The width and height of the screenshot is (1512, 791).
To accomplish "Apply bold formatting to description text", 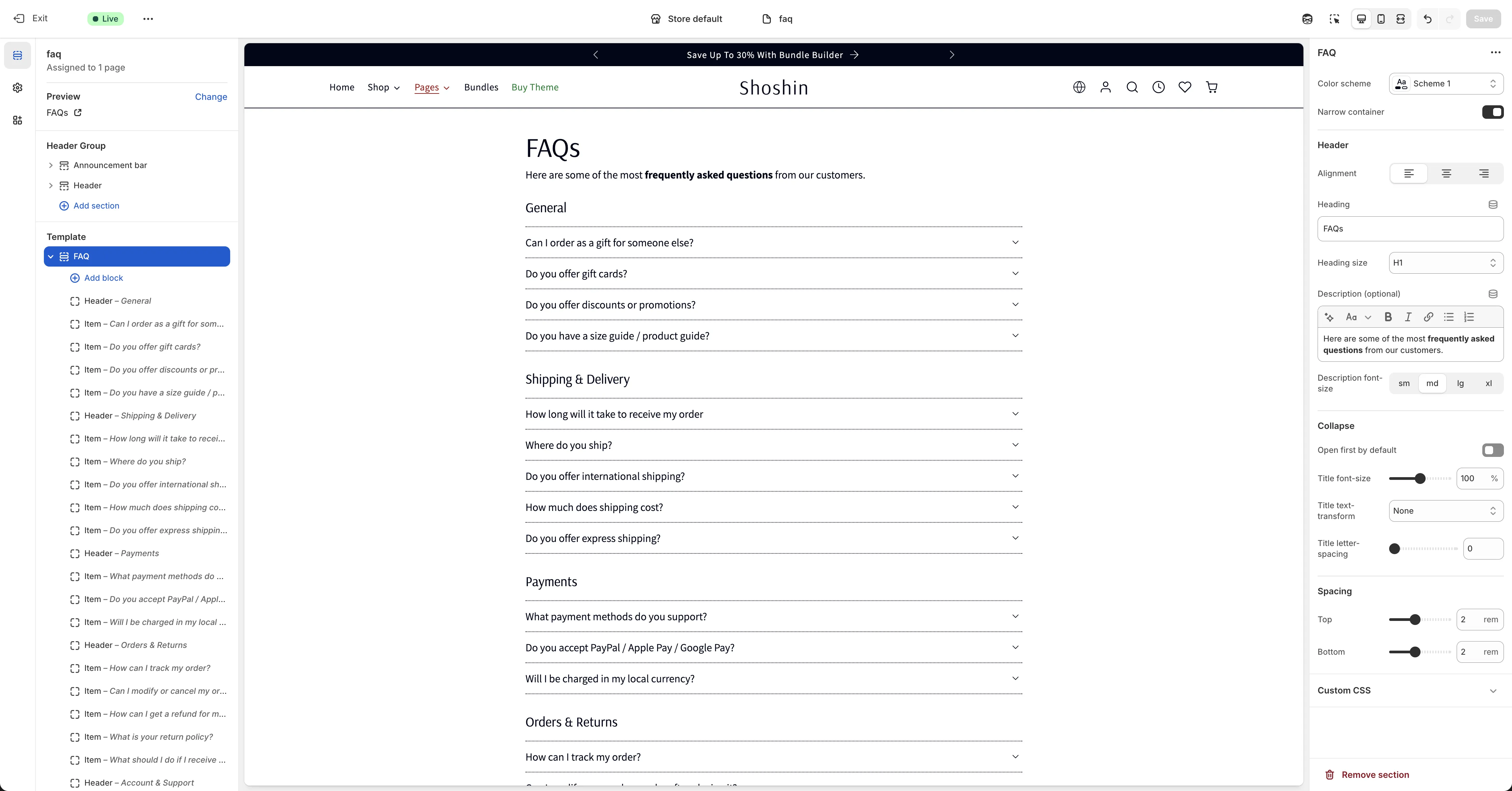I will click(x=1388, y=317).
